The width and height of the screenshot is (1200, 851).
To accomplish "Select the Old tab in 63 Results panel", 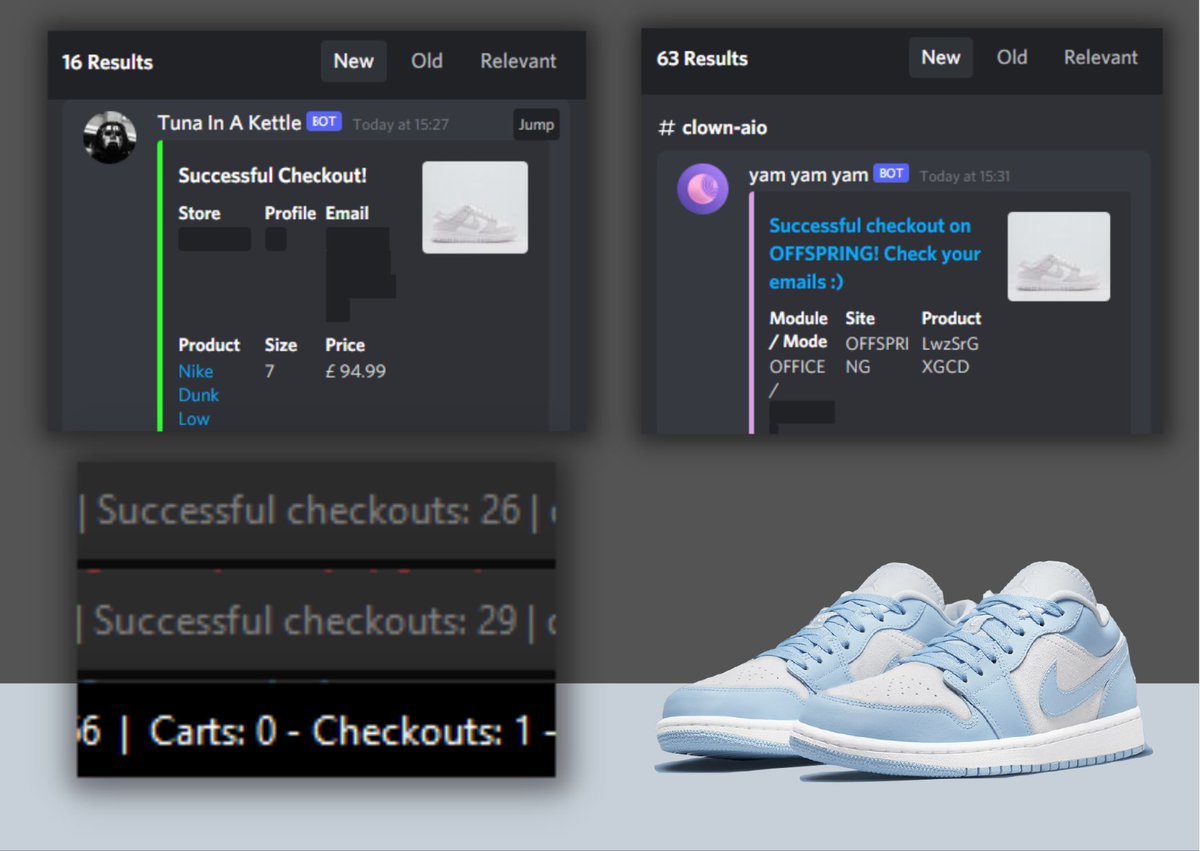I will coord(1012,57).
